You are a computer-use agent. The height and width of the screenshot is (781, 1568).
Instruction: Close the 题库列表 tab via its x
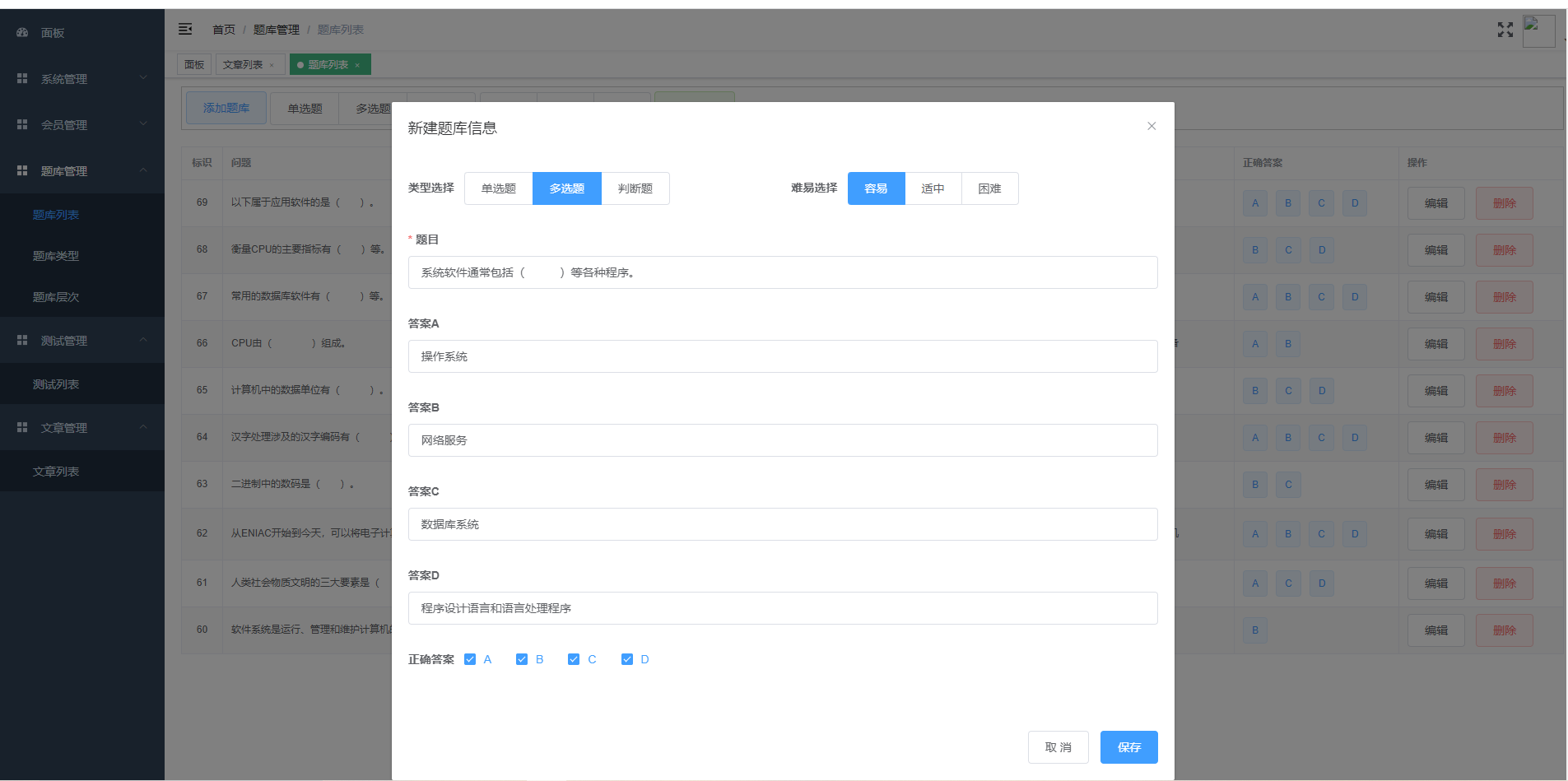coord(357,65)
